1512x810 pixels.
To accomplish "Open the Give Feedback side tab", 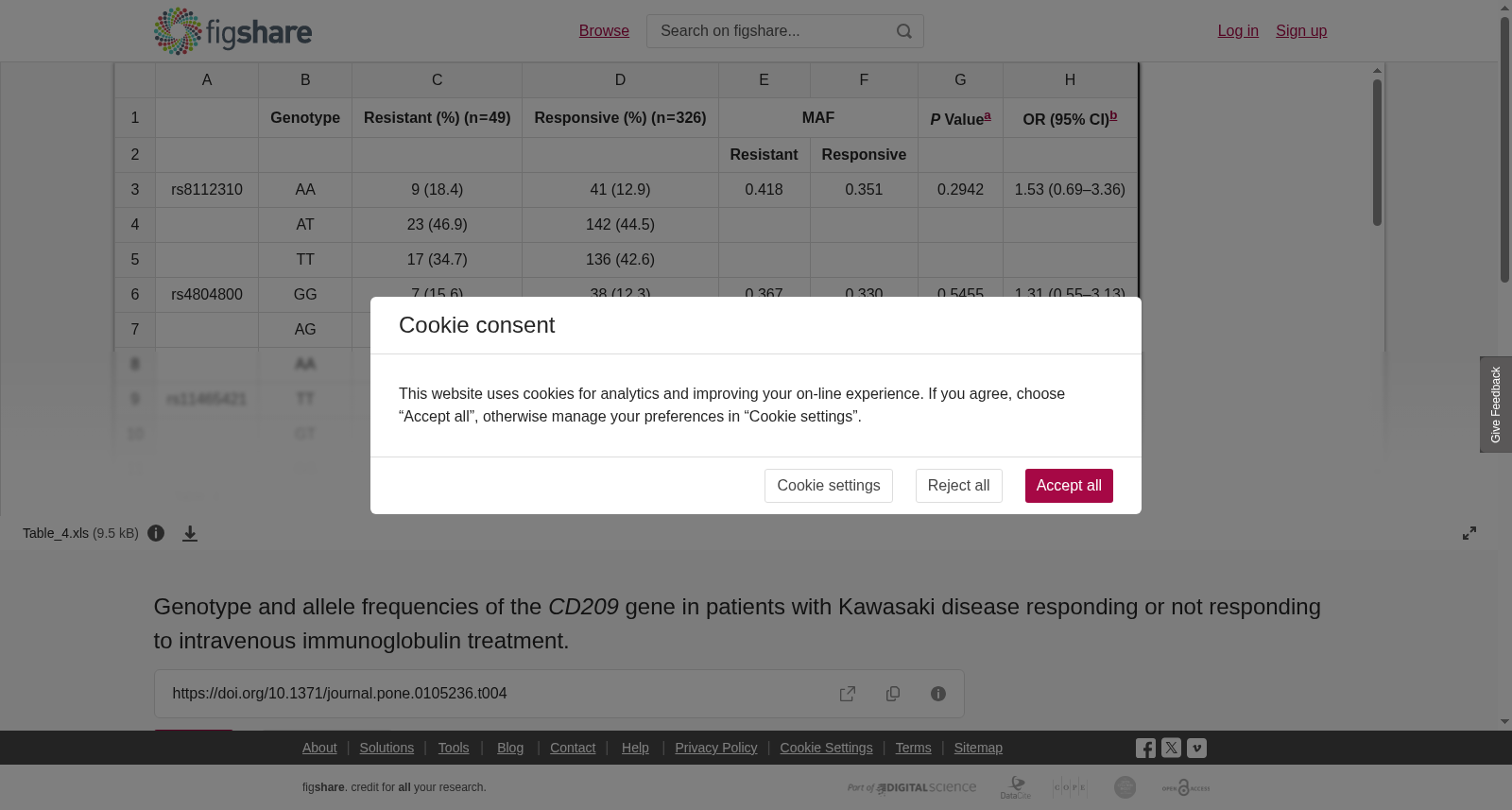I will click(x=1496, y=405).
